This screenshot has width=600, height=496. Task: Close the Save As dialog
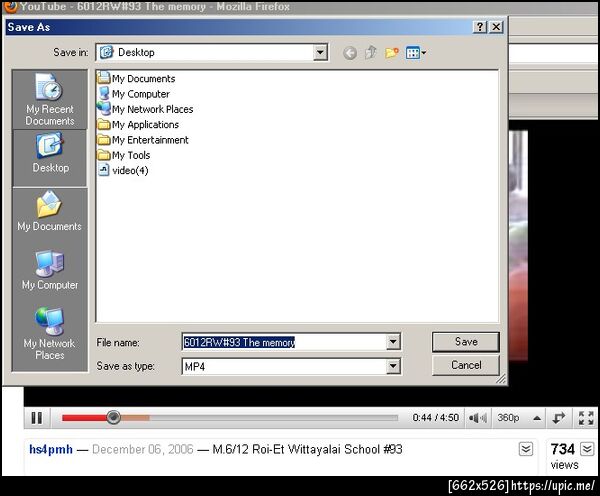[x=496, y=27]
